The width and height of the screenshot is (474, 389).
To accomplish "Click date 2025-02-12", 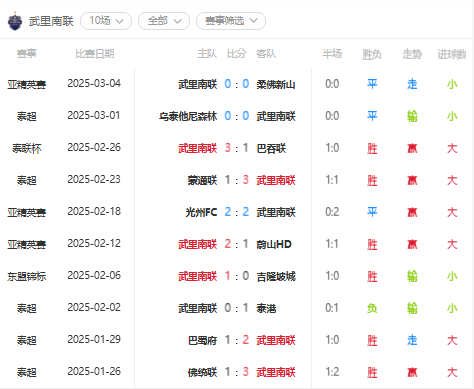I will click(94, 243).
